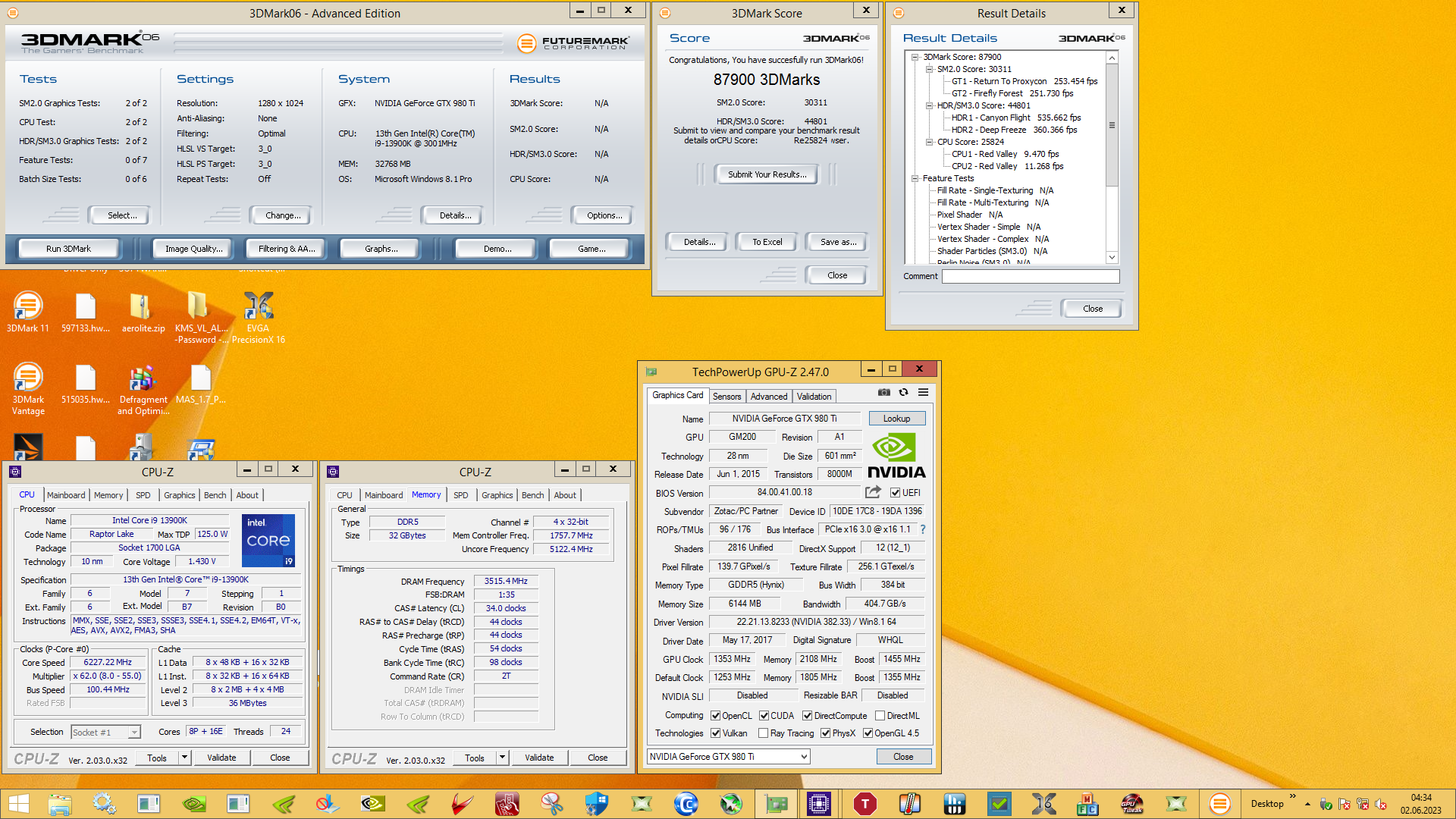Screen dimensions: 1456x819
Task: Open the GPU selection dropdown in GPU-Z
Action: [728, 756]
